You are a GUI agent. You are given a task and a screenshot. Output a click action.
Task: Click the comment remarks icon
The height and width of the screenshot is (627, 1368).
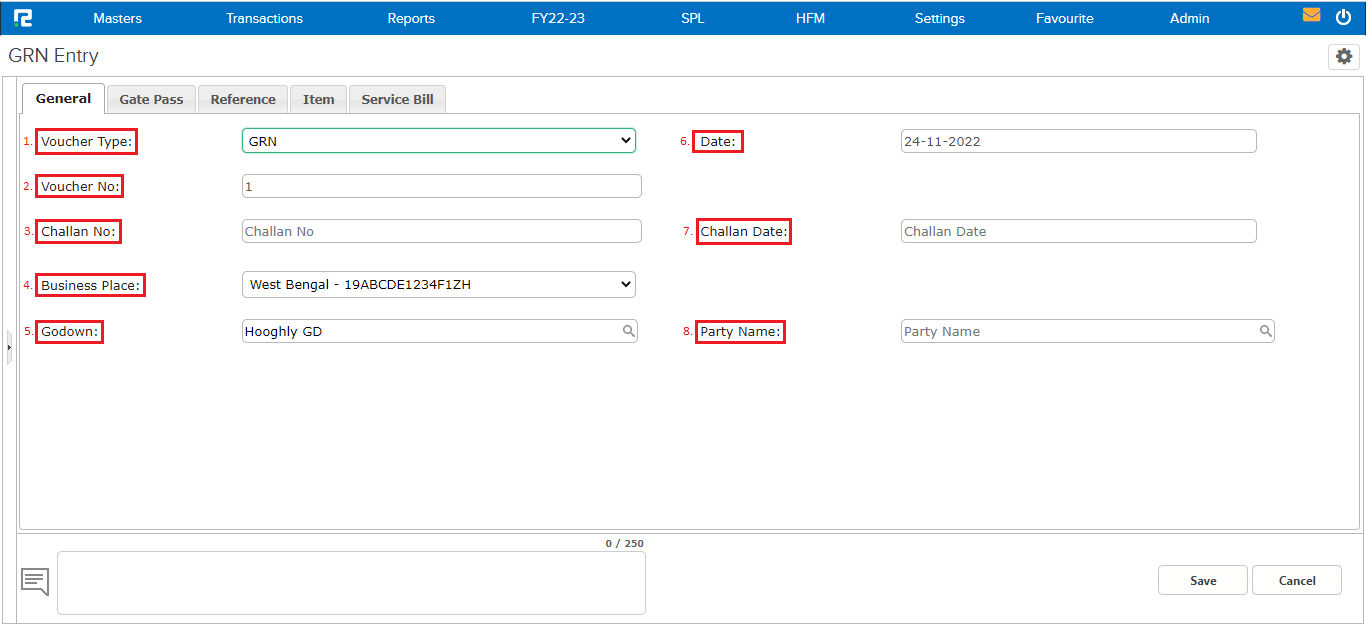35,581
